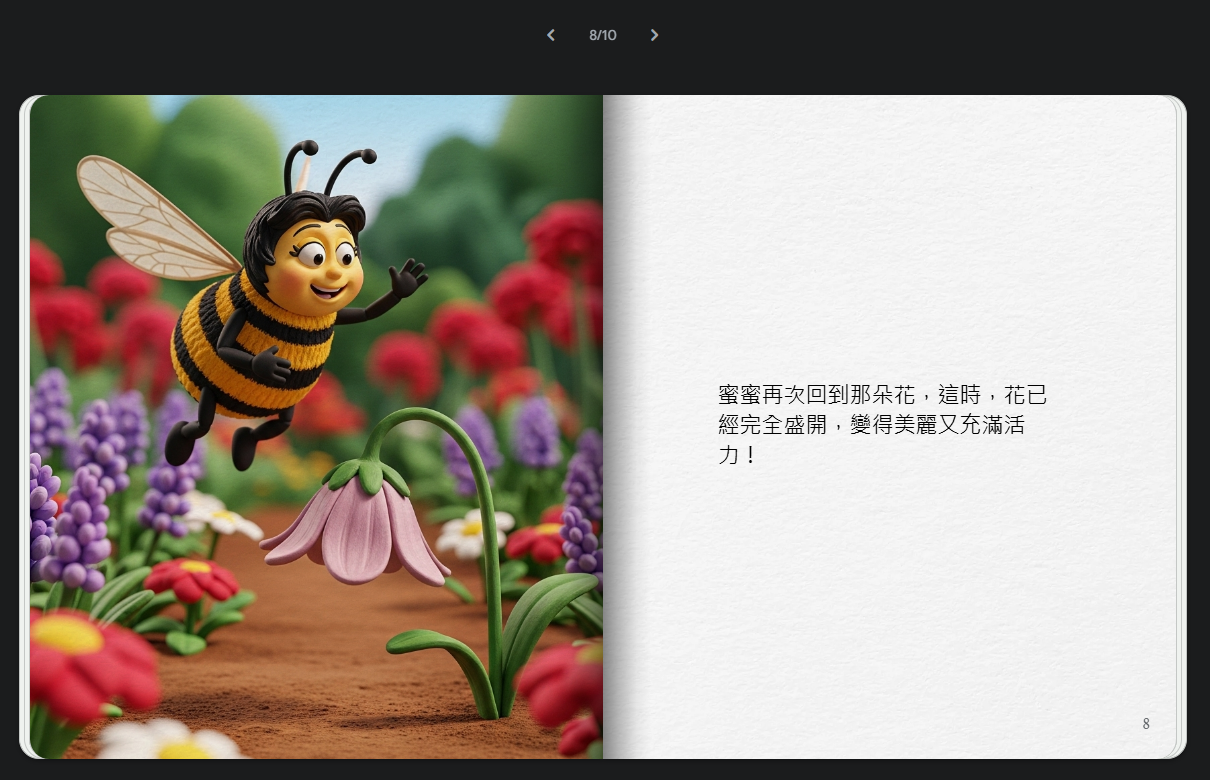Viewport: 1210px width, 780px height.
Task: Click the large red flower in bottom-left corner
Action: (x=85, y=660)
